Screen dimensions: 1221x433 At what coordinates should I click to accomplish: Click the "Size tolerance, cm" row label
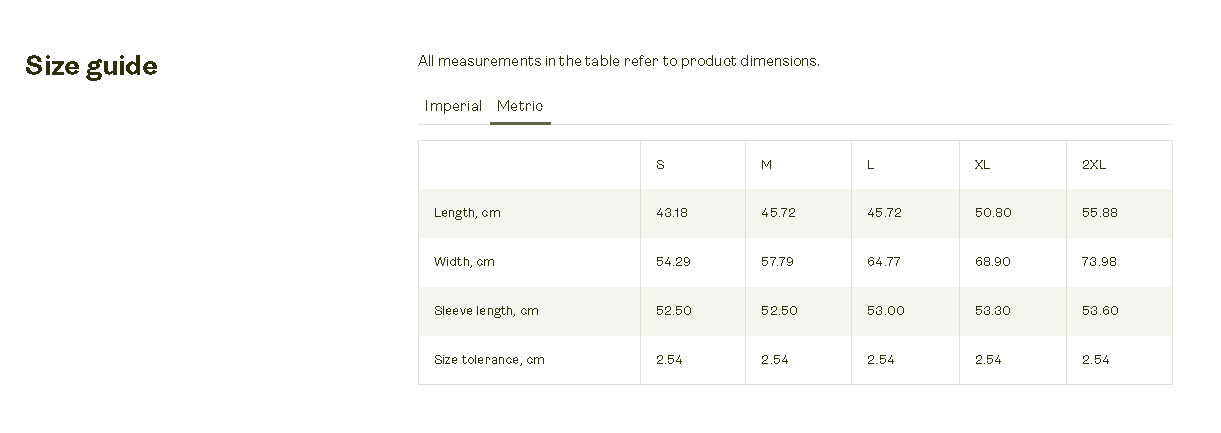tap(489, 360)
